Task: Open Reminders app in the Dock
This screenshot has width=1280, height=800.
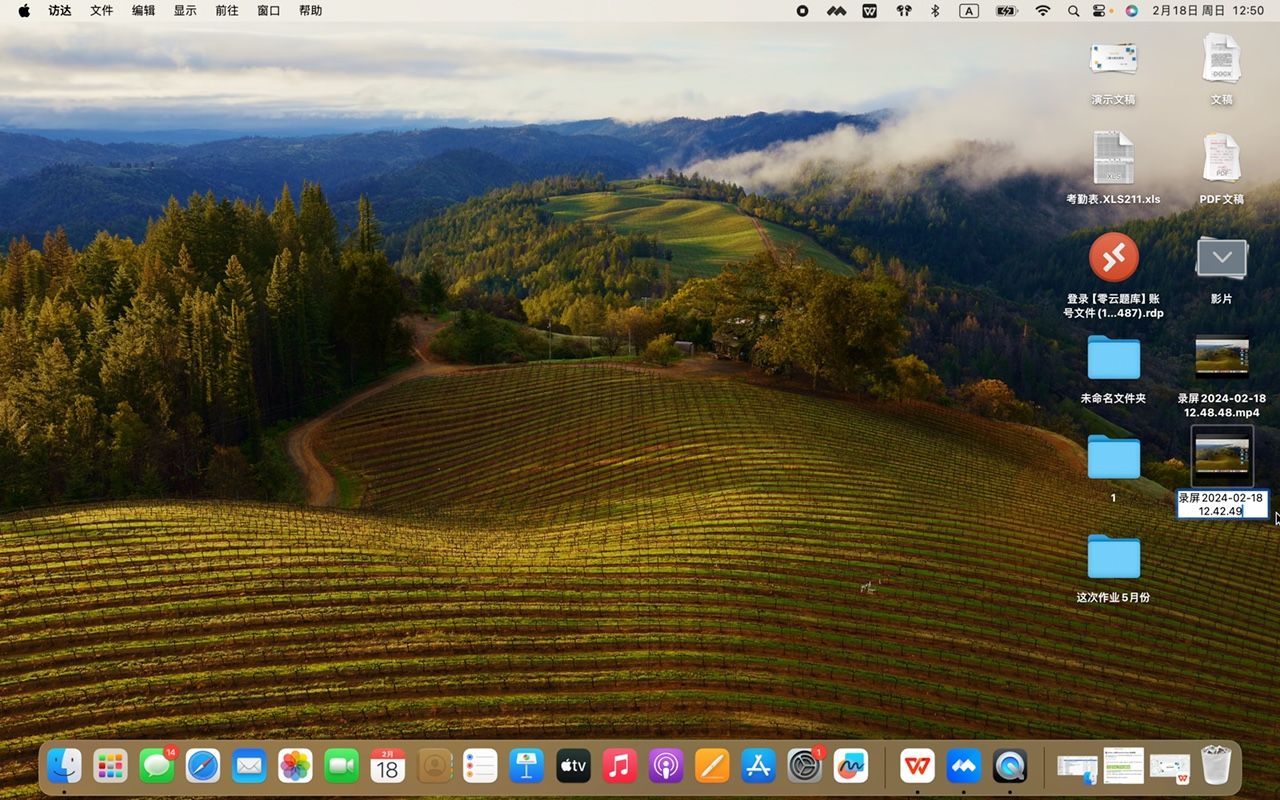Action: (480, 766)
